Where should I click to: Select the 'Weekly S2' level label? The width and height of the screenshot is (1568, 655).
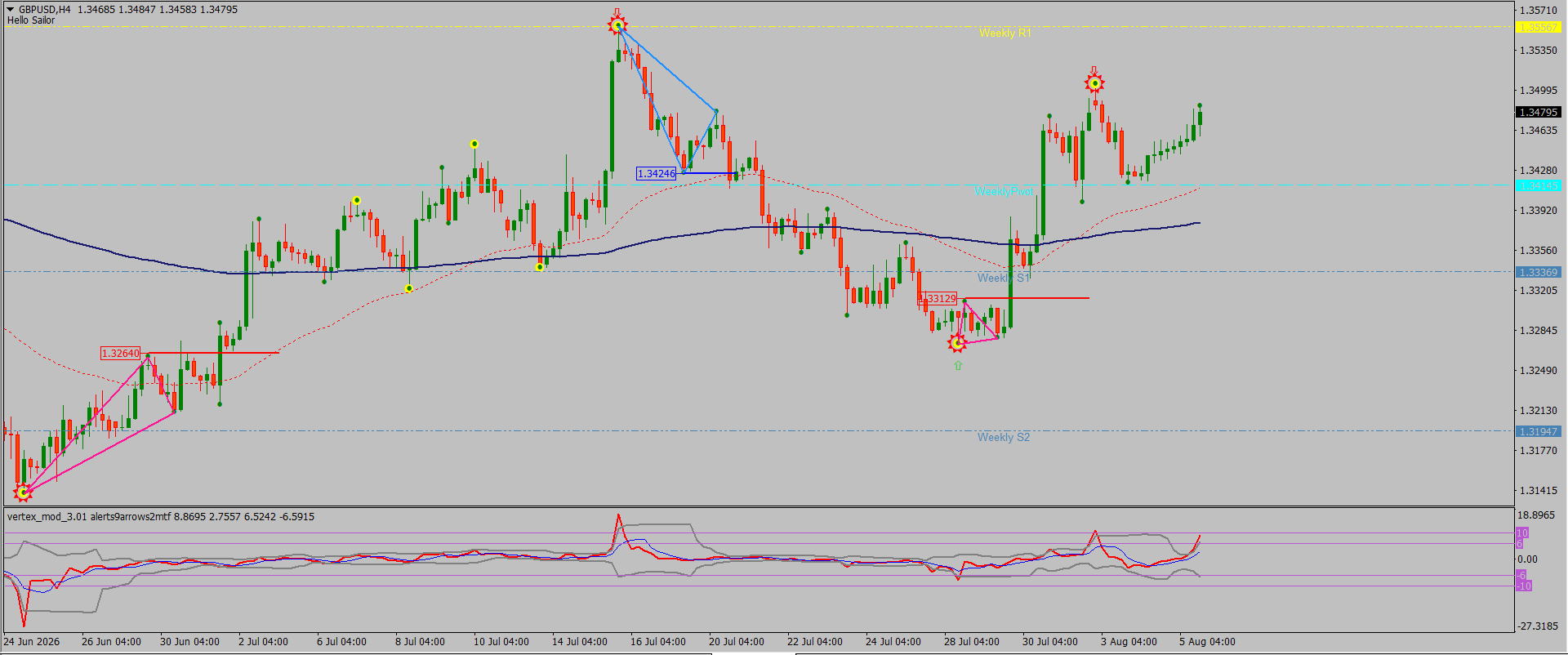click(1003, 437)
